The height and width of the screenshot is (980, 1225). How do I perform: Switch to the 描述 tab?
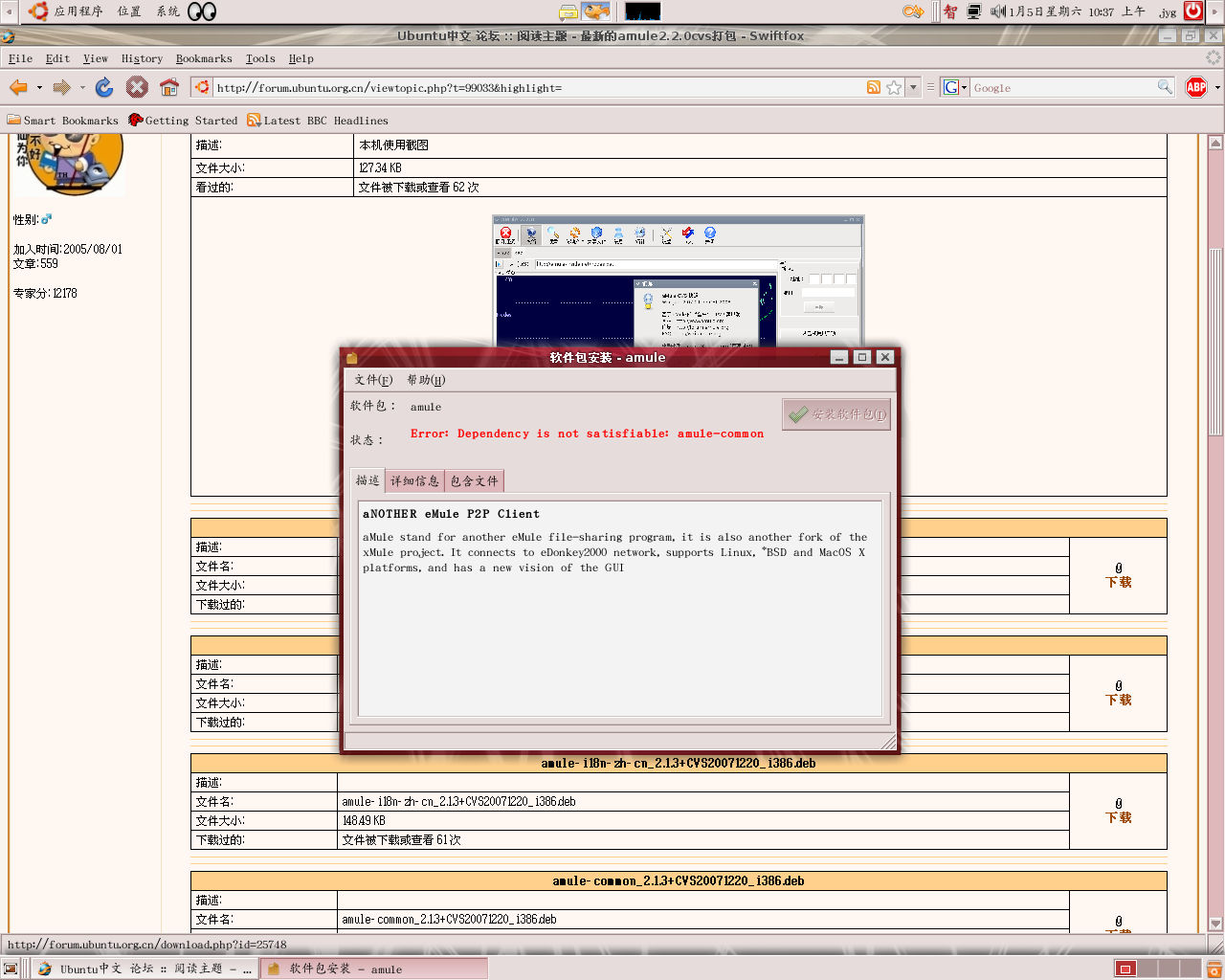(x=367, y=480)
